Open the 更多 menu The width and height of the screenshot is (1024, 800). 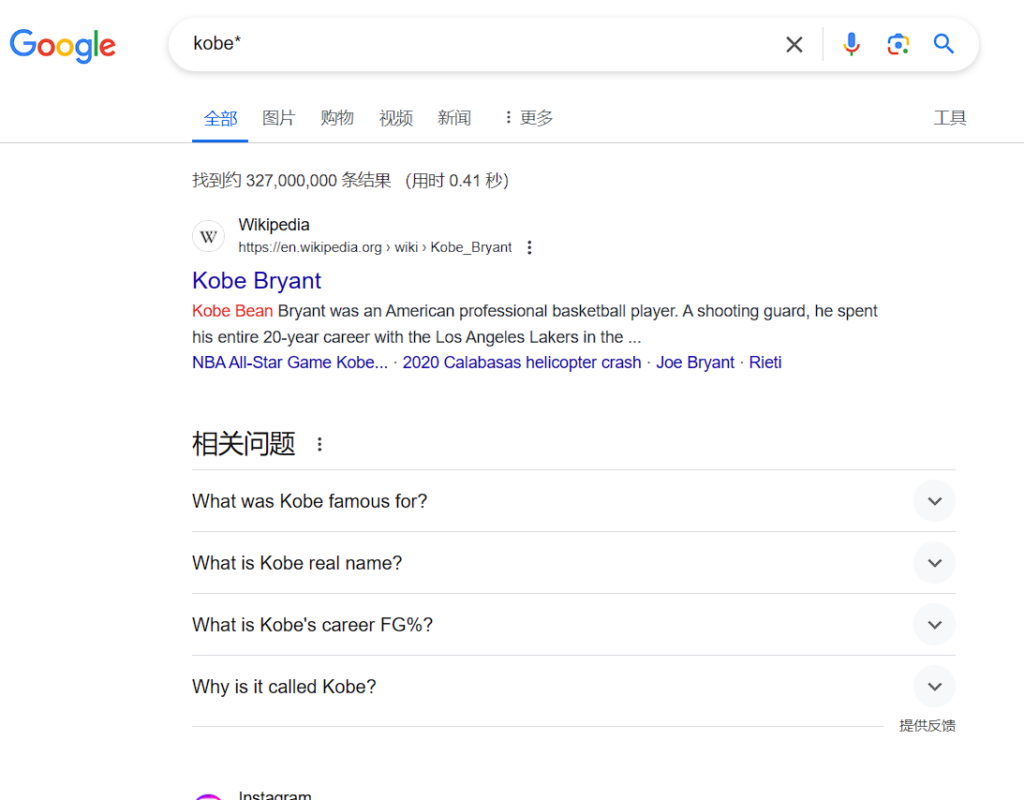tap(528, 118)
